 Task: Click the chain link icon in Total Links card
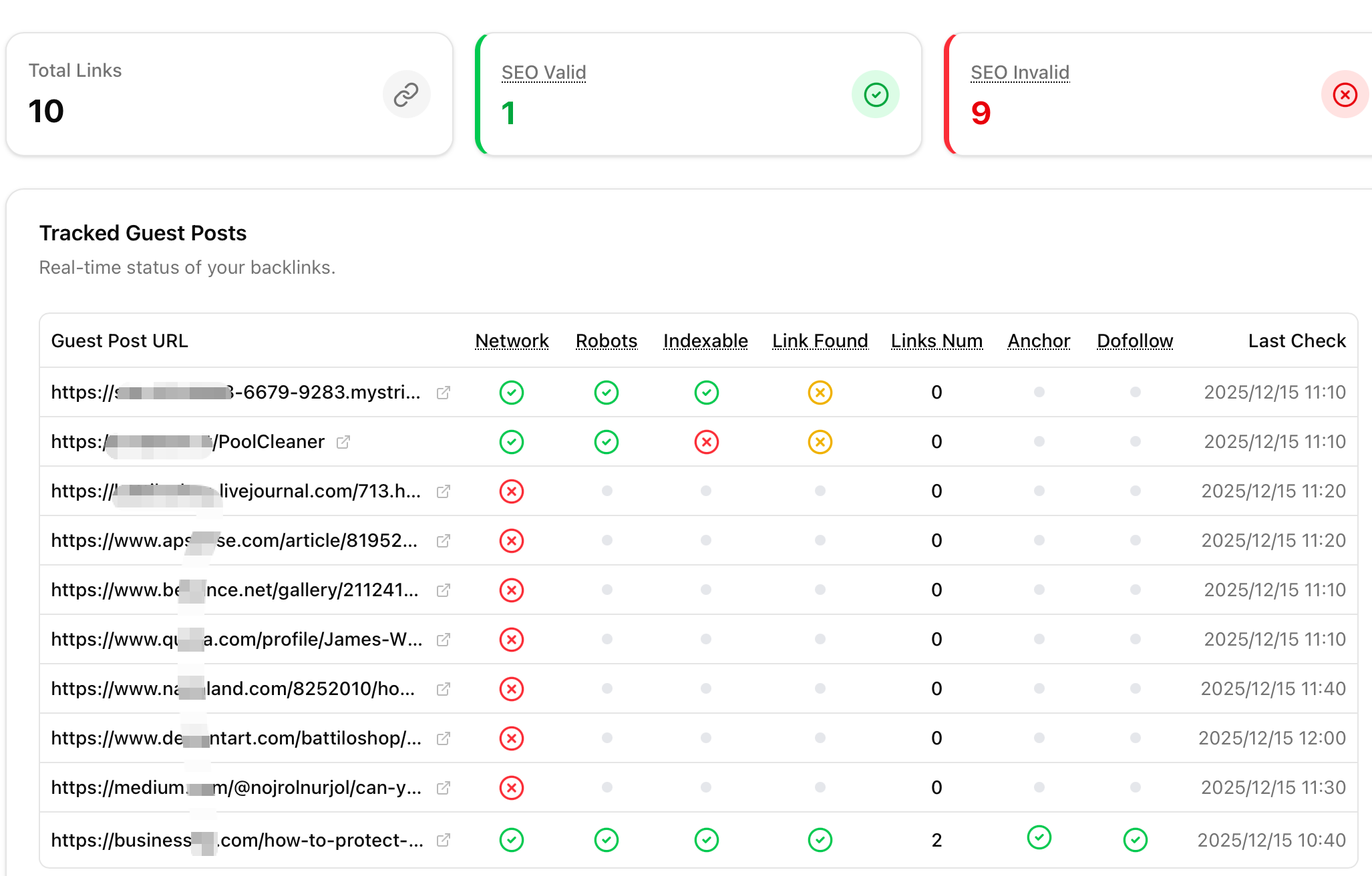(x=406, y=95)
